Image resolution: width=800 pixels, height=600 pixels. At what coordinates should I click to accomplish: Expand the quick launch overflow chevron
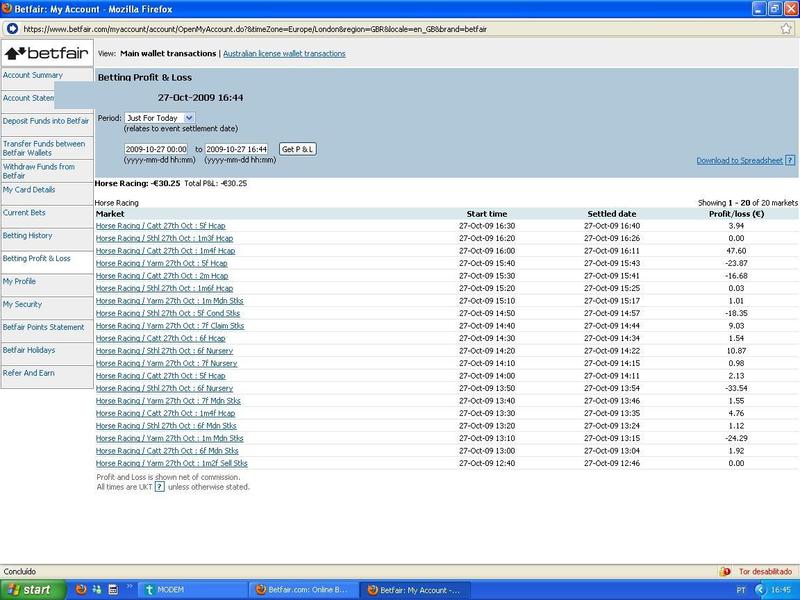click(130, 587)
